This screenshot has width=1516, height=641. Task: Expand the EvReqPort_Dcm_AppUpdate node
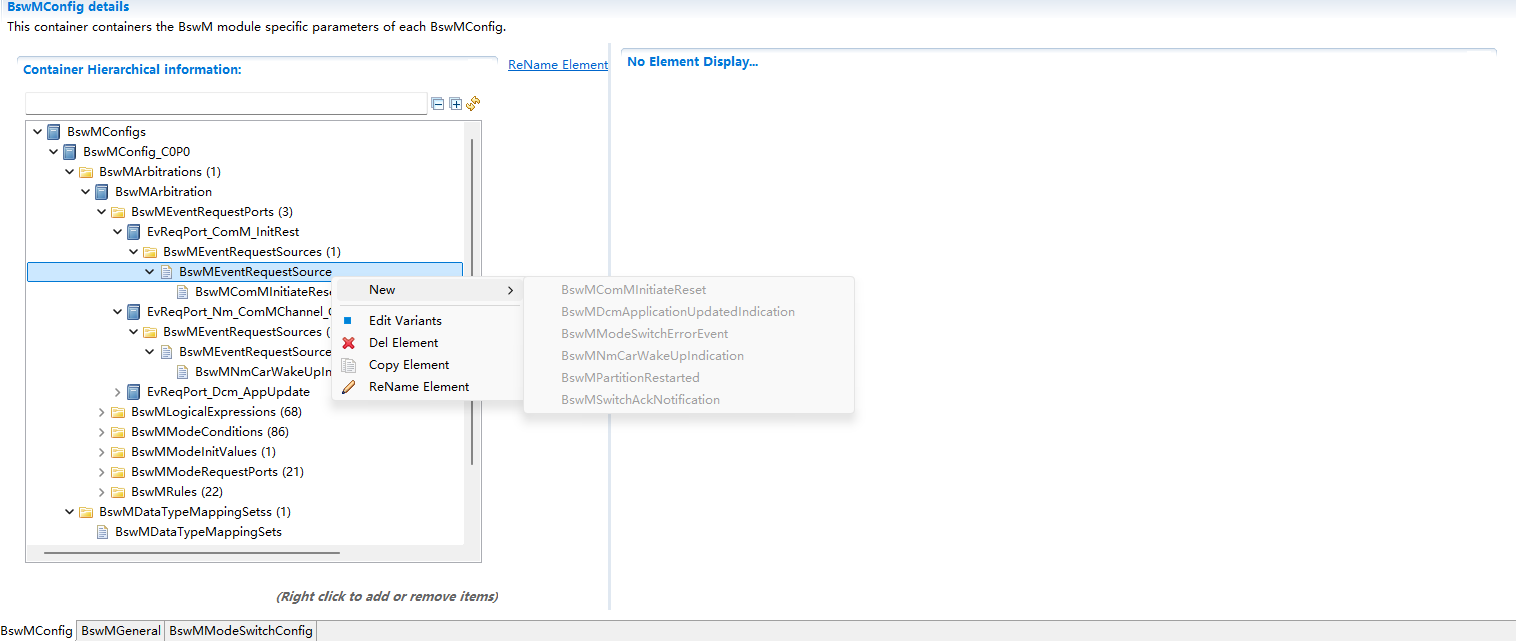117,391
